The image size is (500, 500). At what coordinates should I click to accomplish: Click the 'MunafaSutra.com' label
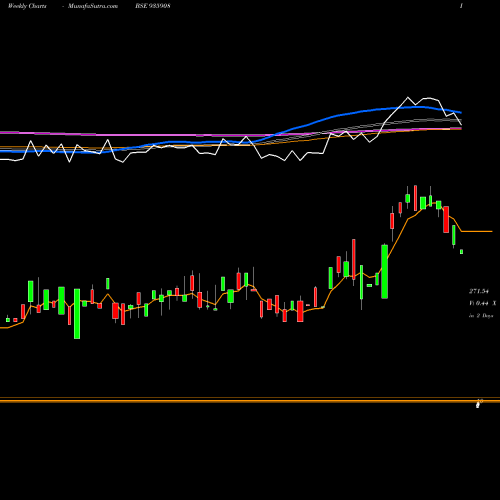(93, 6)
